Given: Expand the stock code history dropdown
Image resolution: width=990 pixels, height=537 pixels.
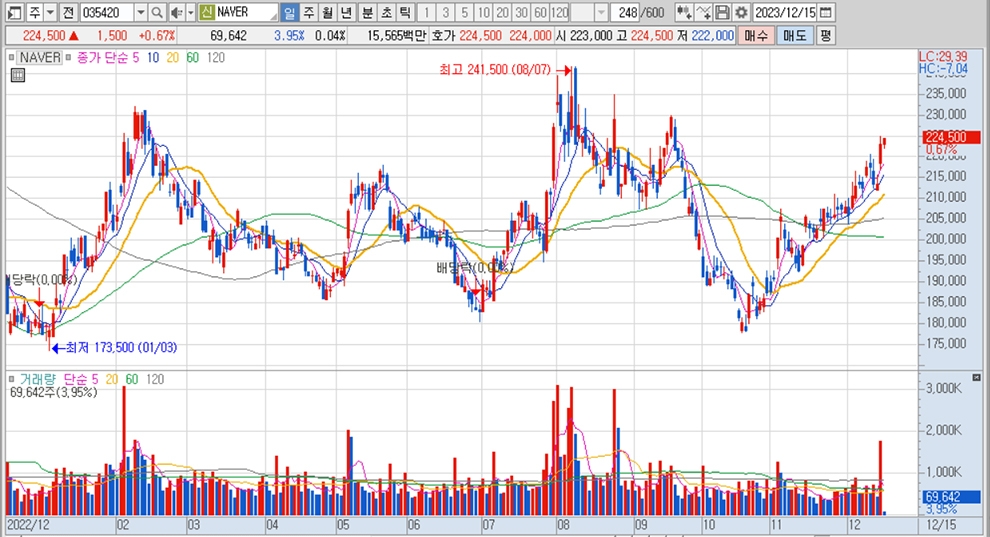Looking at the screenshot, I should (x=140, y=13).
